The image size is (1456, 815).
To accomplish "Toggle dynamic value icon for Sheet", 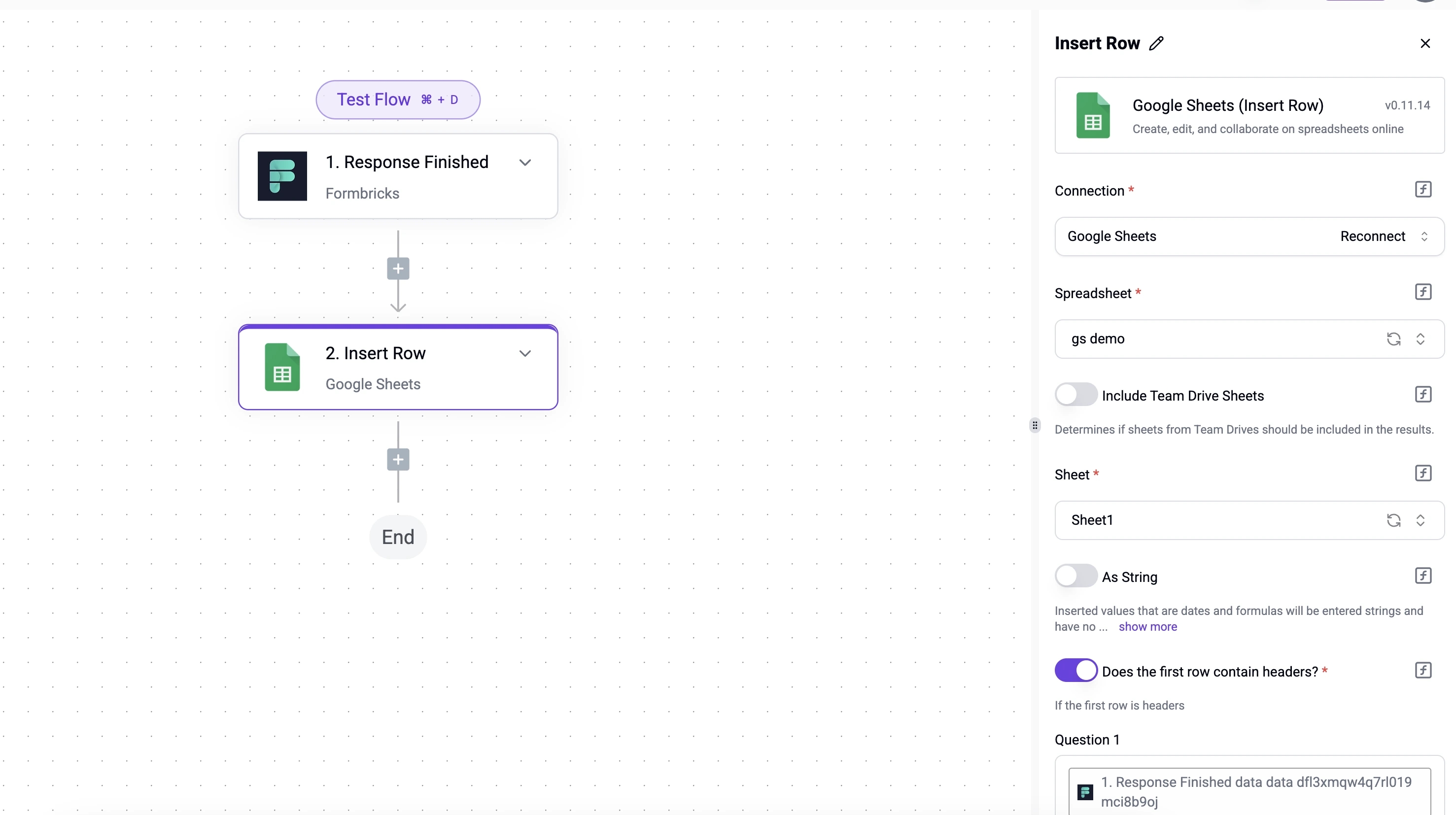I will tap(1422, 473).
